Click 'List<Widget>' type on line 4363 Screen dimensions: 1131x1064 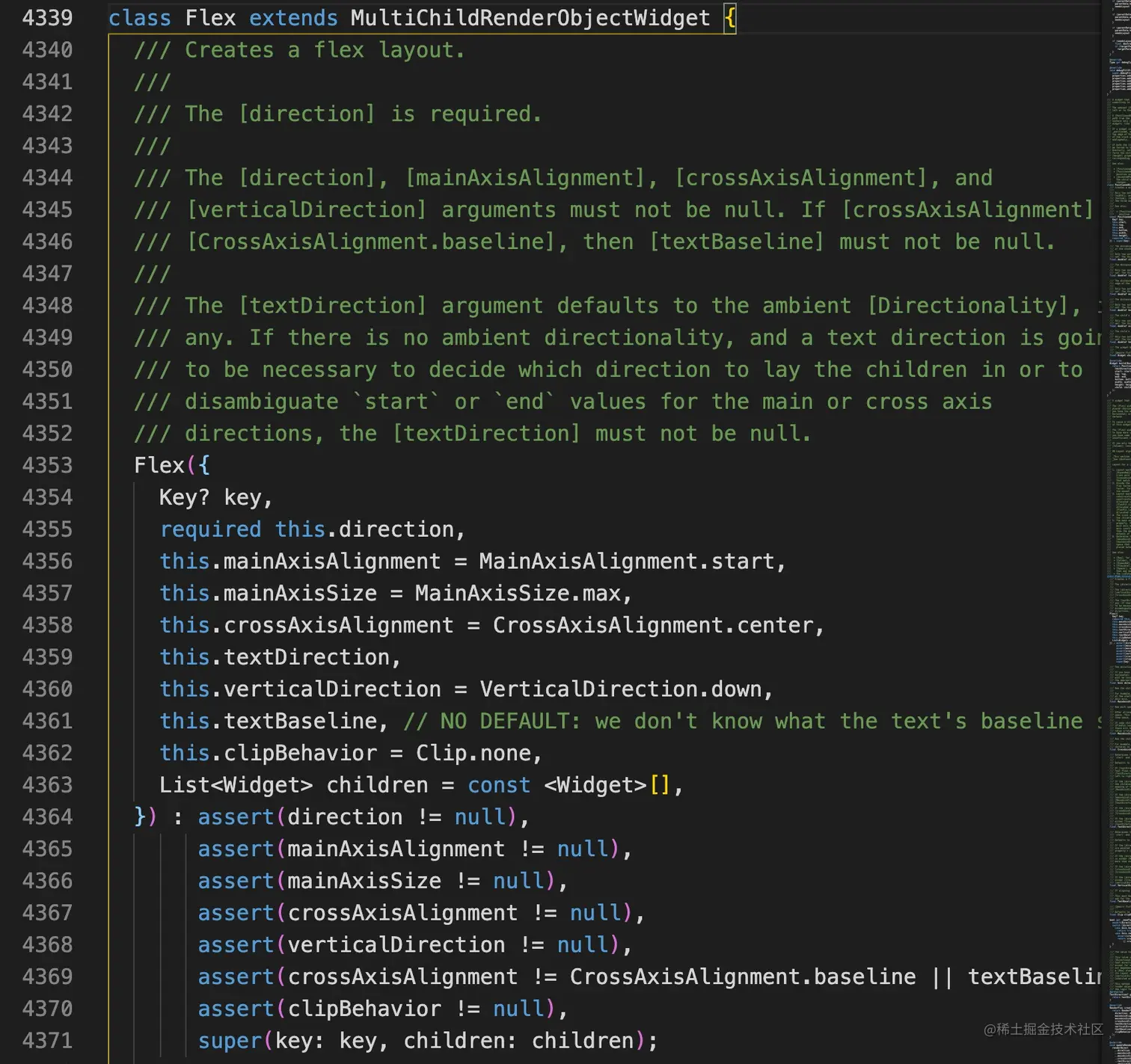(236, 785)
